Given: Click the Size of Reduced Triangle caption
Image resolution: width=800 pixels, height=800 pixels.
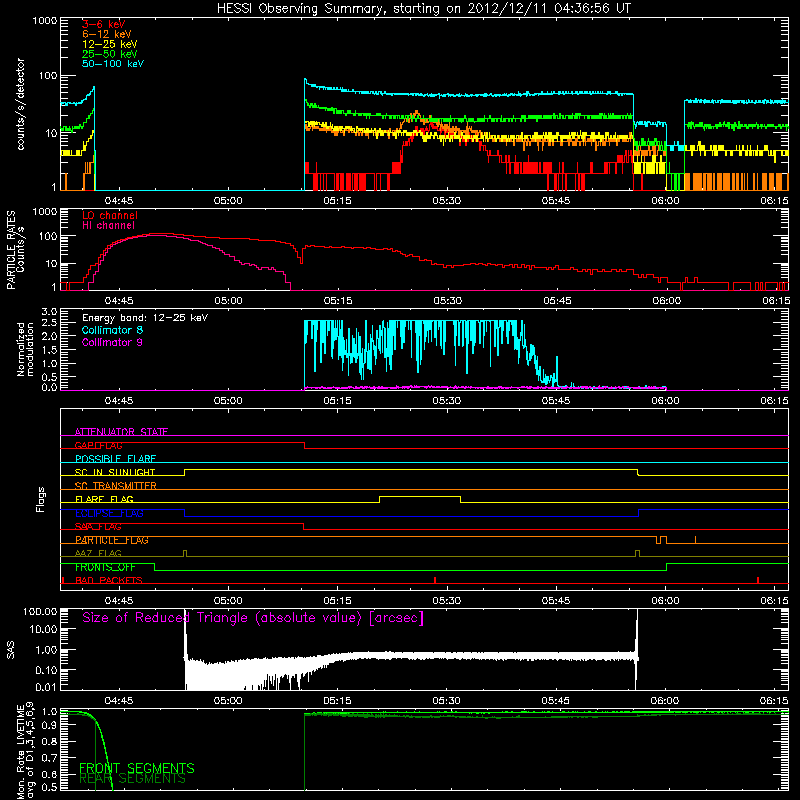Looking at the screenshot, I should (253, 618).
